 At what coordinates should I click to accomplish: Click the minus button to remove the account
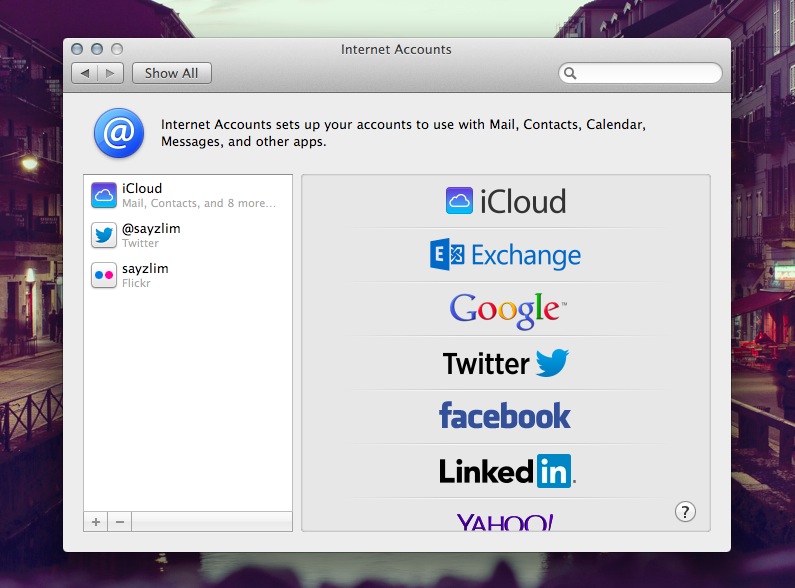pyautogui.click(x=120, y=522)
